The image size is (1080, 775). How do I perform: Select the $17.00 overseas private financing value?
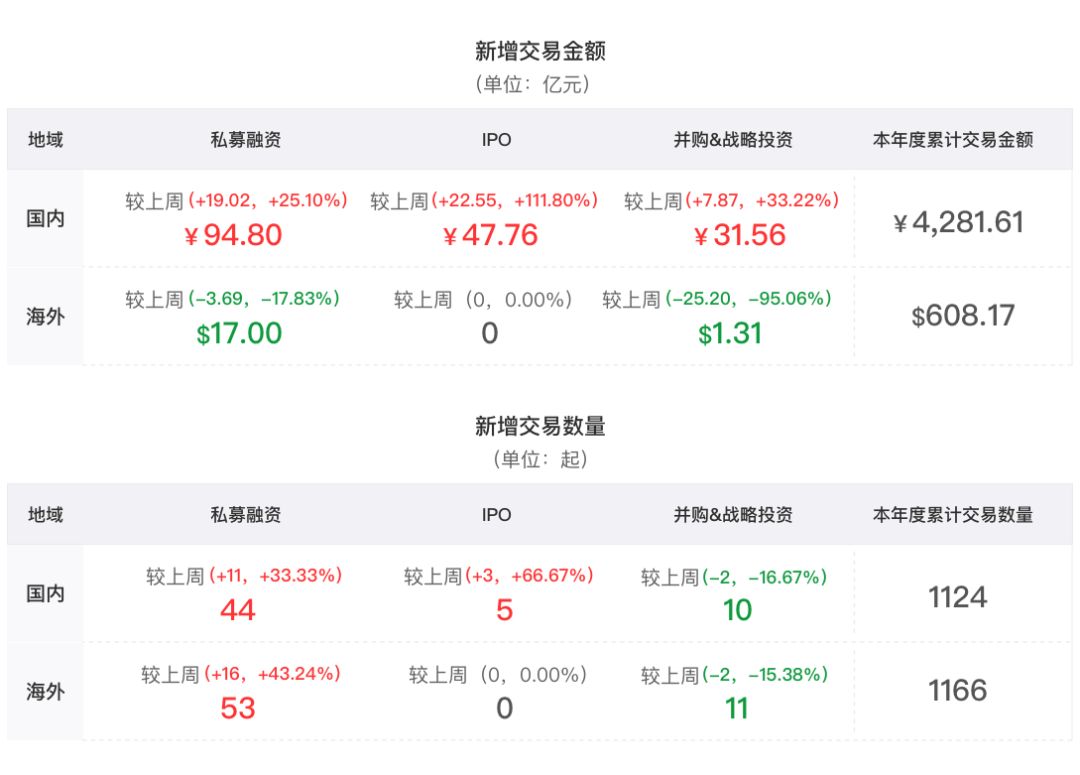pyautogui.click(x=239, y=333)
